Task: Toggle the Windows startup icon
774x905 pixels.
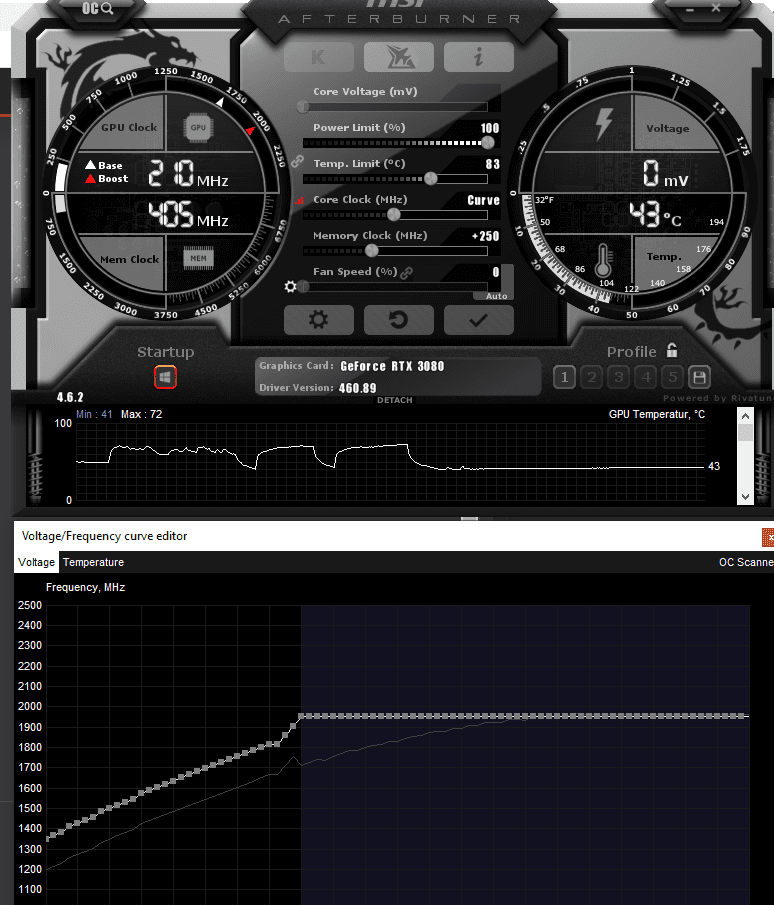Action: [165, 377]
